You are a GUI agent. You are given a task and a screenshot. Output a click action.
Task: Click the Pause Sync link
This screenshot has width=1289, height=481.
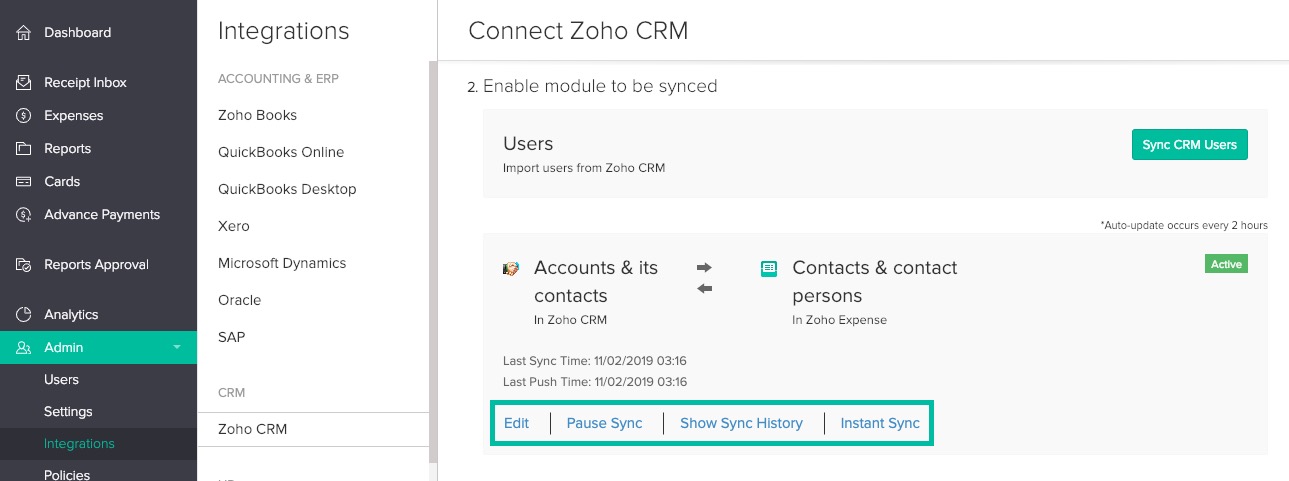tap(604, 423)
